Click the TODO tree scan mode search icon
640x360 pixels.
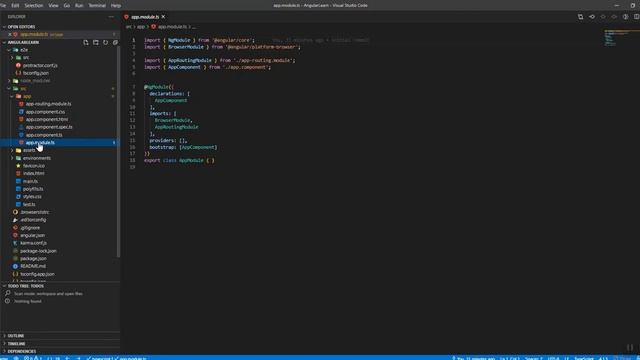tap(7, 293)
